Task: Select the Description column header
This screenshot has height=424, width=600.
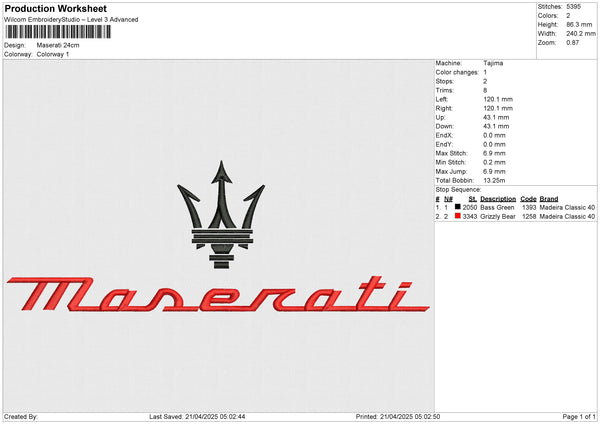Action: (x=497, y=198)
